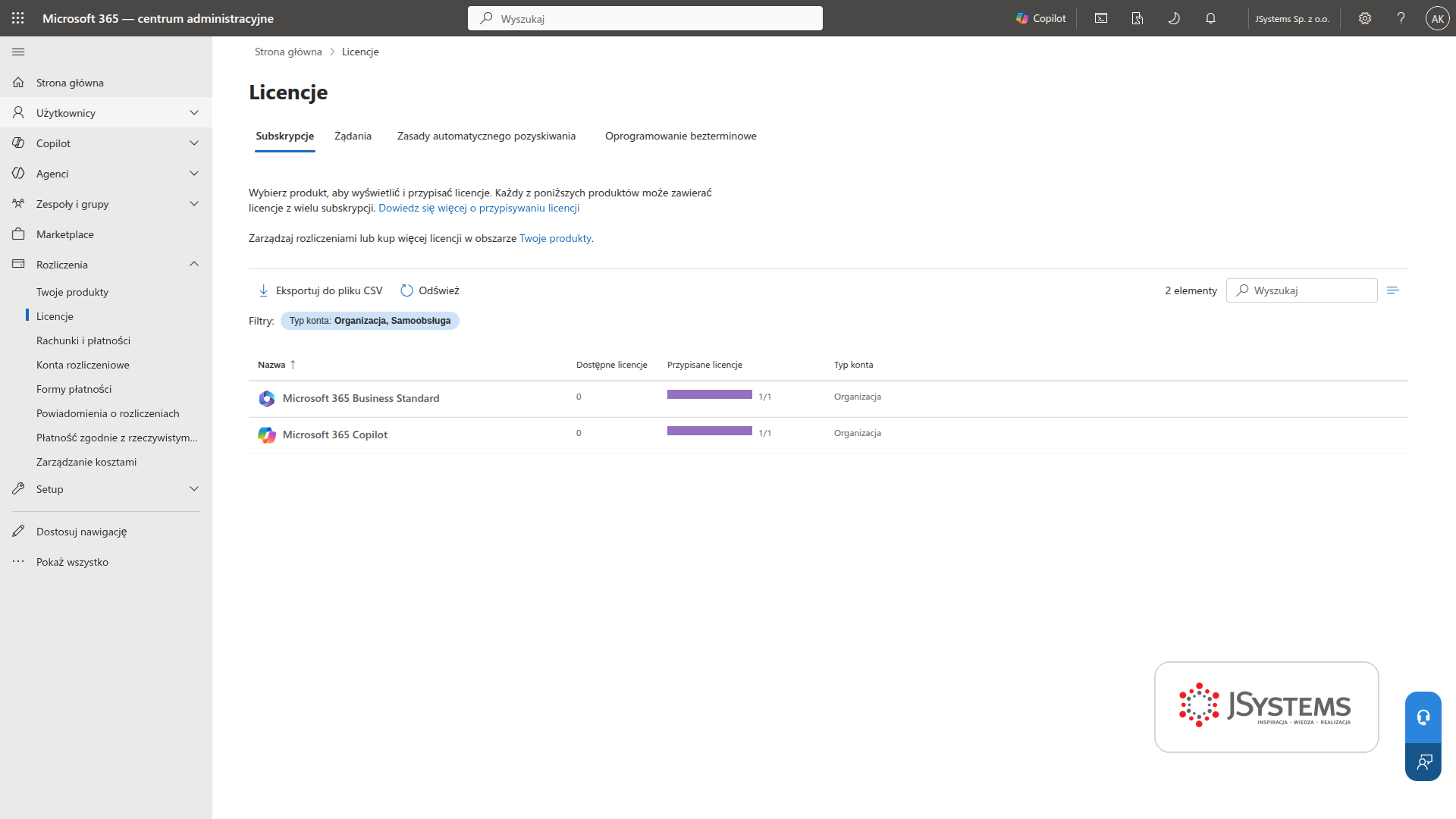1456x819 pixels.
Task: Click the document icon in top bar
Action: [1137, 18]
